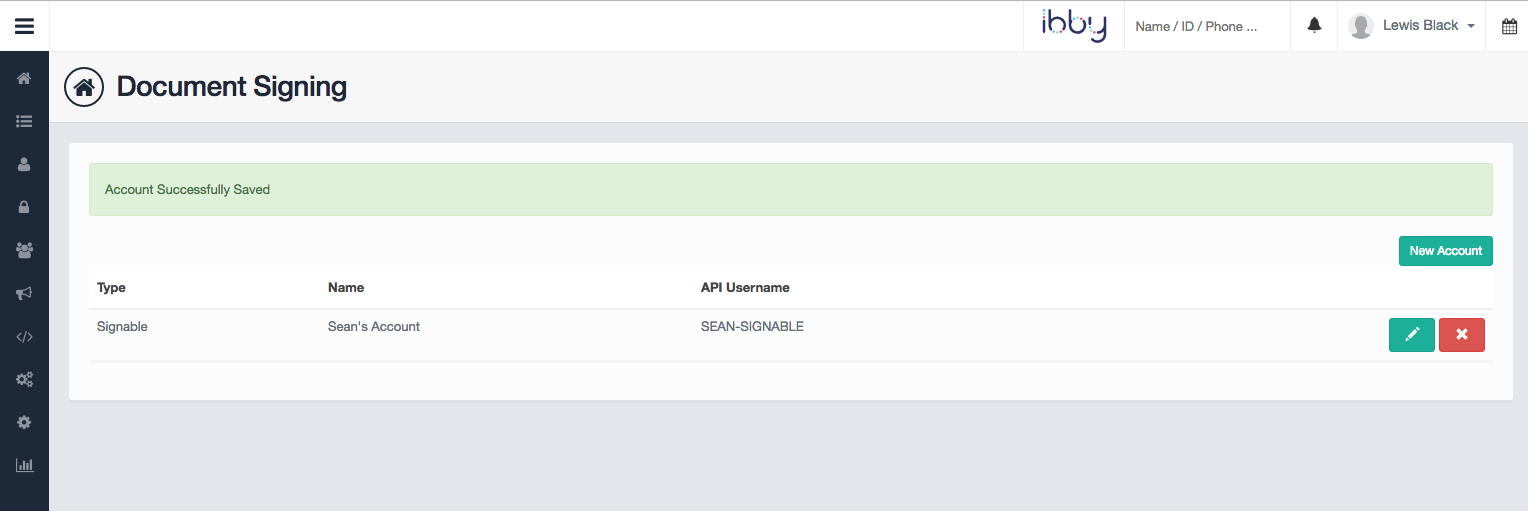Image resolution: width=1528 pixels, height=511 pixels.
Task: Open the bar chart sidebar icon
Action: click(24, 466)
